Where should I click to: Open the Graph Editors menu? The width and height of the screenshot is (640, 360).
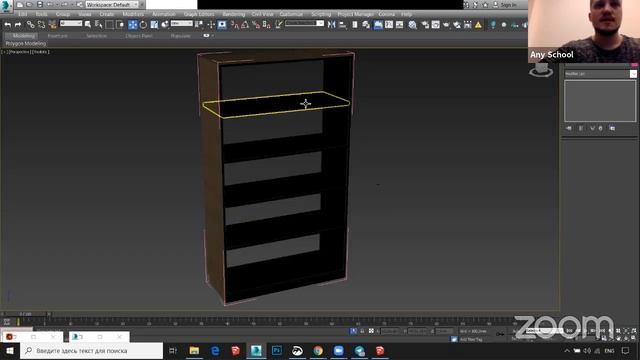click(x=199, y=14)
